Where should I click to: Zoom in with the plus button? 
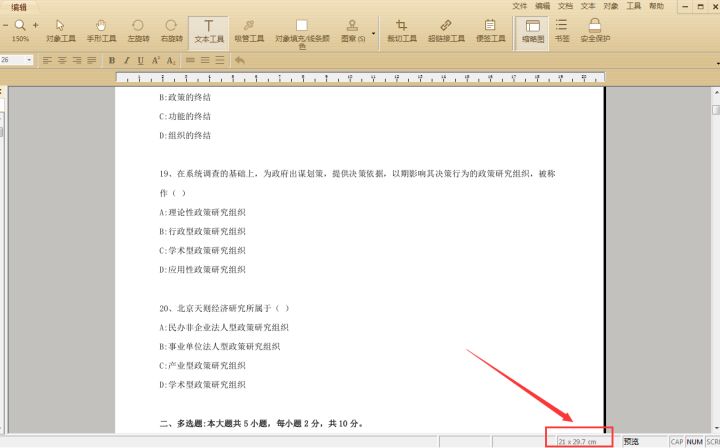point(35,25)
